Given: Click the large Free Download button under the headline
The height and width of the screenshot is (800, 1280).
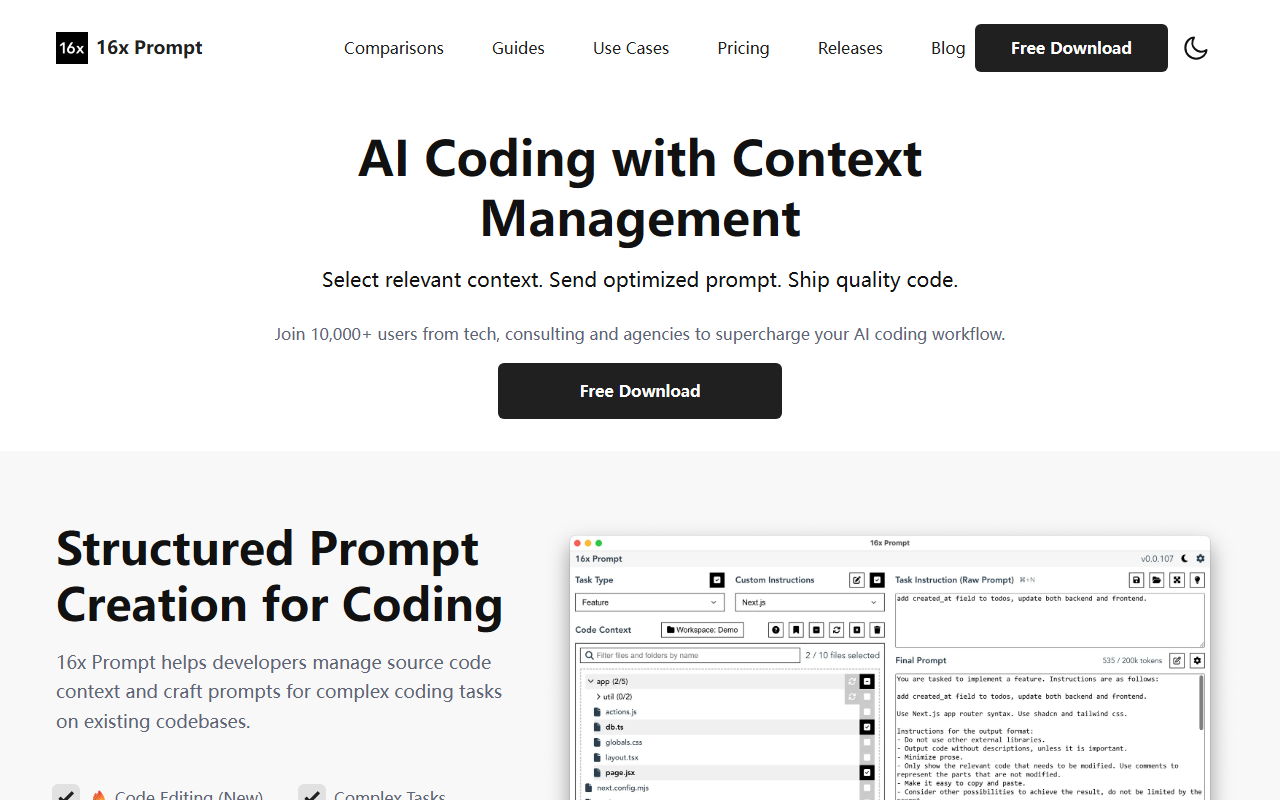Looking at the screenshot, I should (x=640, y=391).
